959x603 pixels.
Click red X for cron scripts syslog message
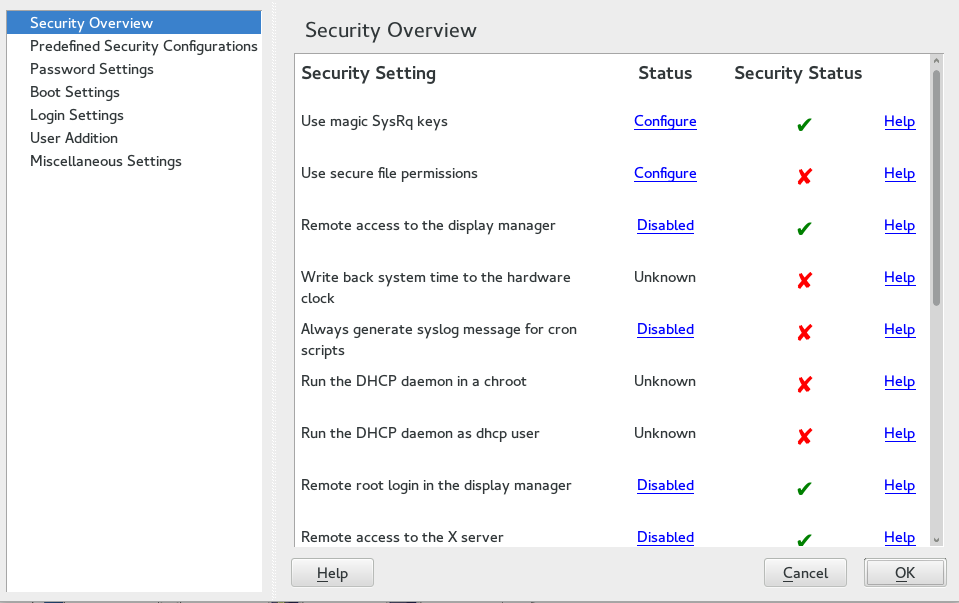[804, 332]
